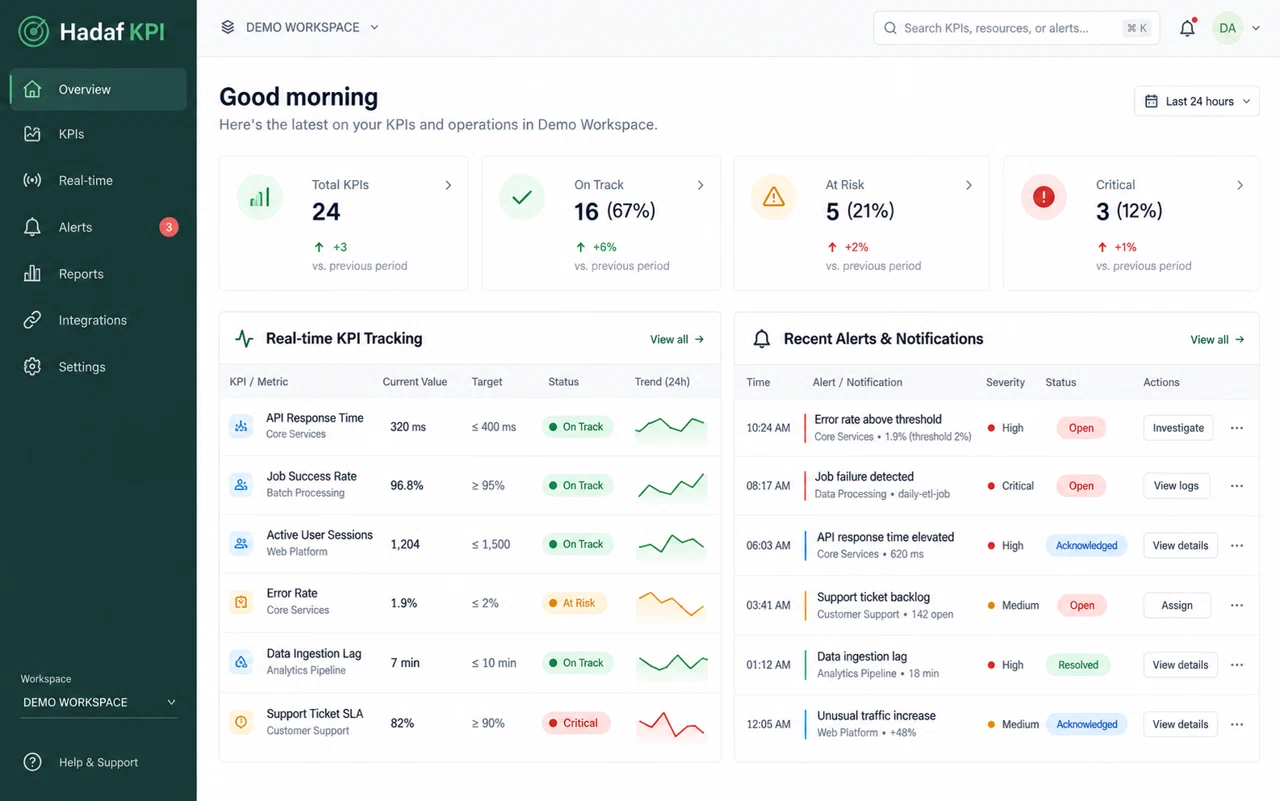Screen dimensions: 1280x801
Task: Click the Total KPIs bar chart icon
Action: (260, 197)
